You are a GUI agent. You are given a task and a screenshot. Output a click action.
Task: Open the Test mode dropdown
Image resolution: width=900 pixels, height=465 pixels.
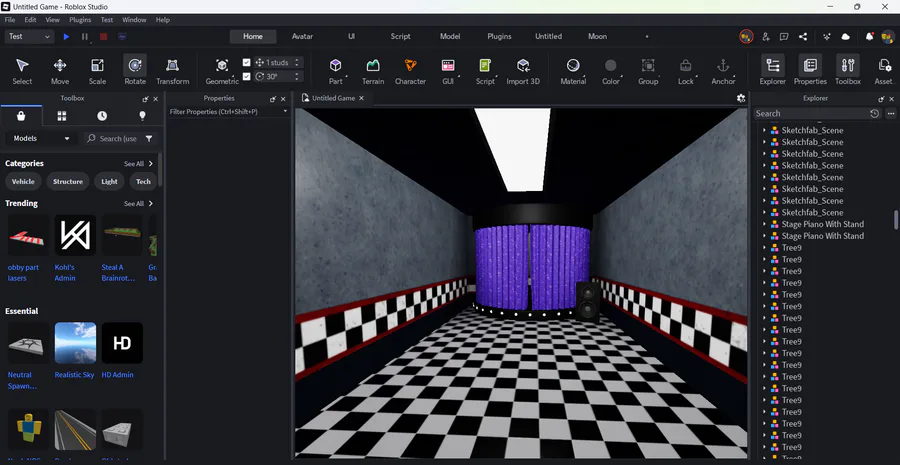pyautogui.click(x=29, y=37)
